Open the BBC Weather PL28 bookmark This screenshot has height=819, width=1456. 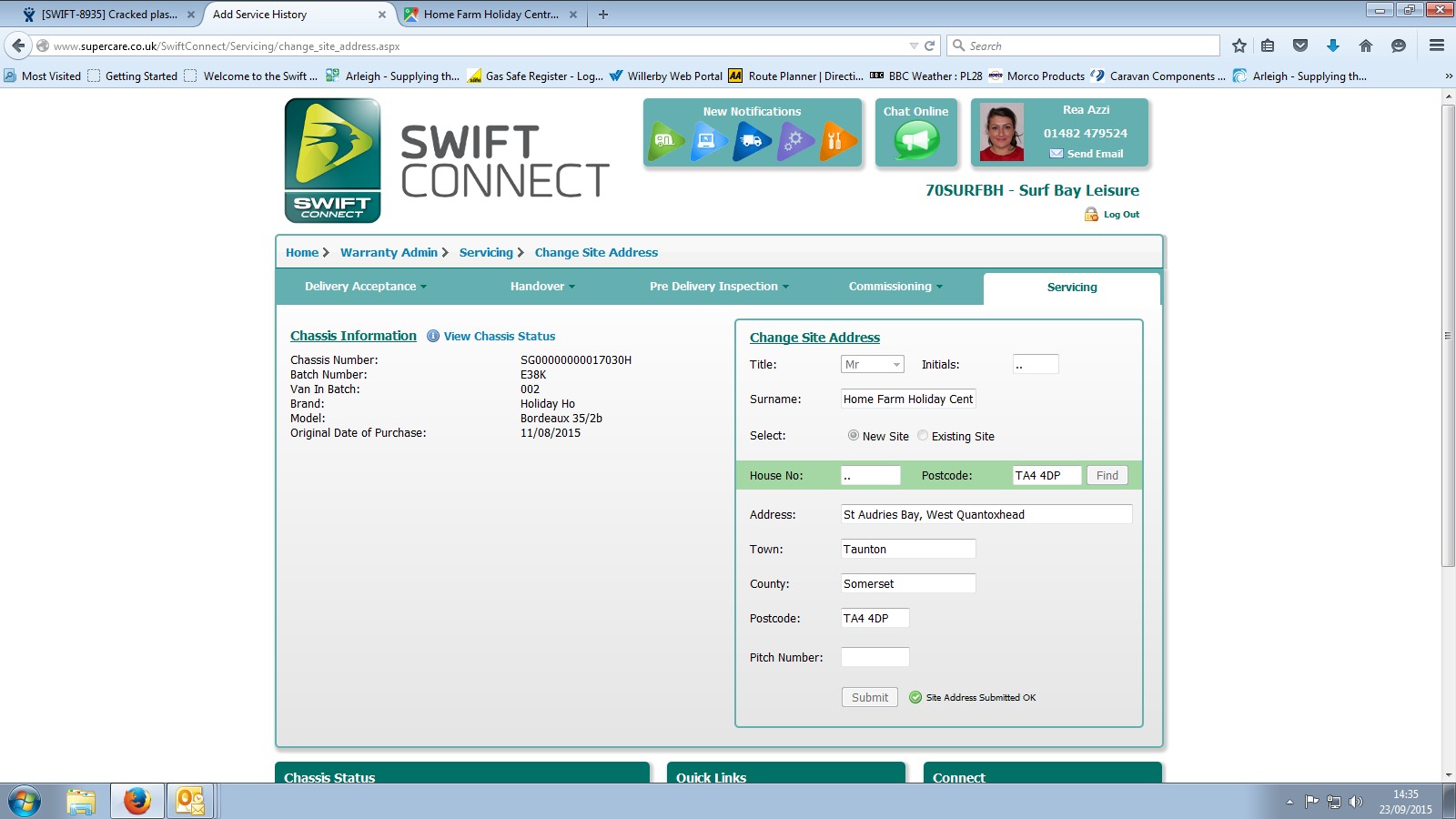926,76
